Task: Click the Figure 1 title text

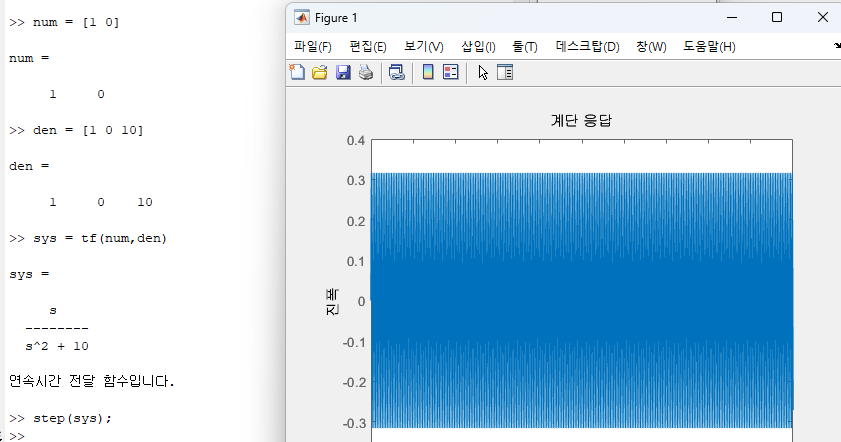Action: pos(336,18)
